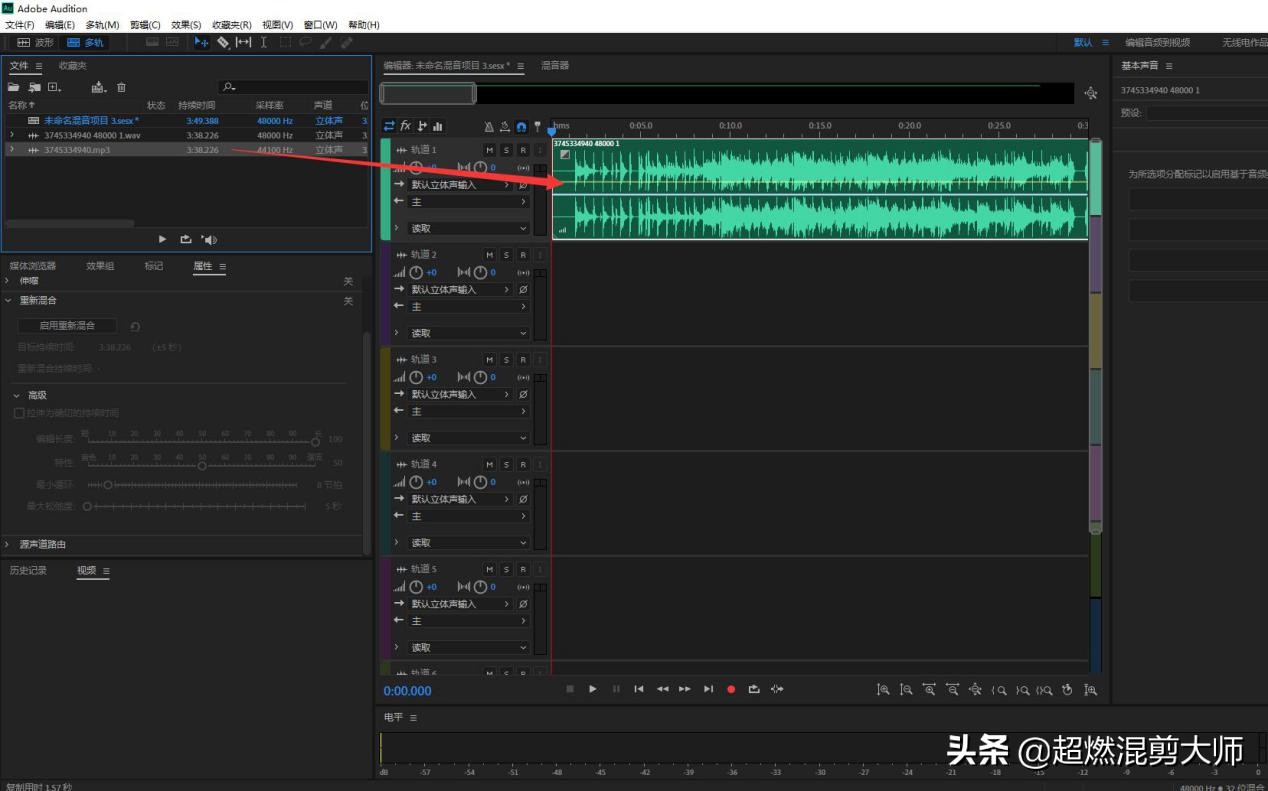
Task: Move playhead to previous marker button
Action: 639,689
